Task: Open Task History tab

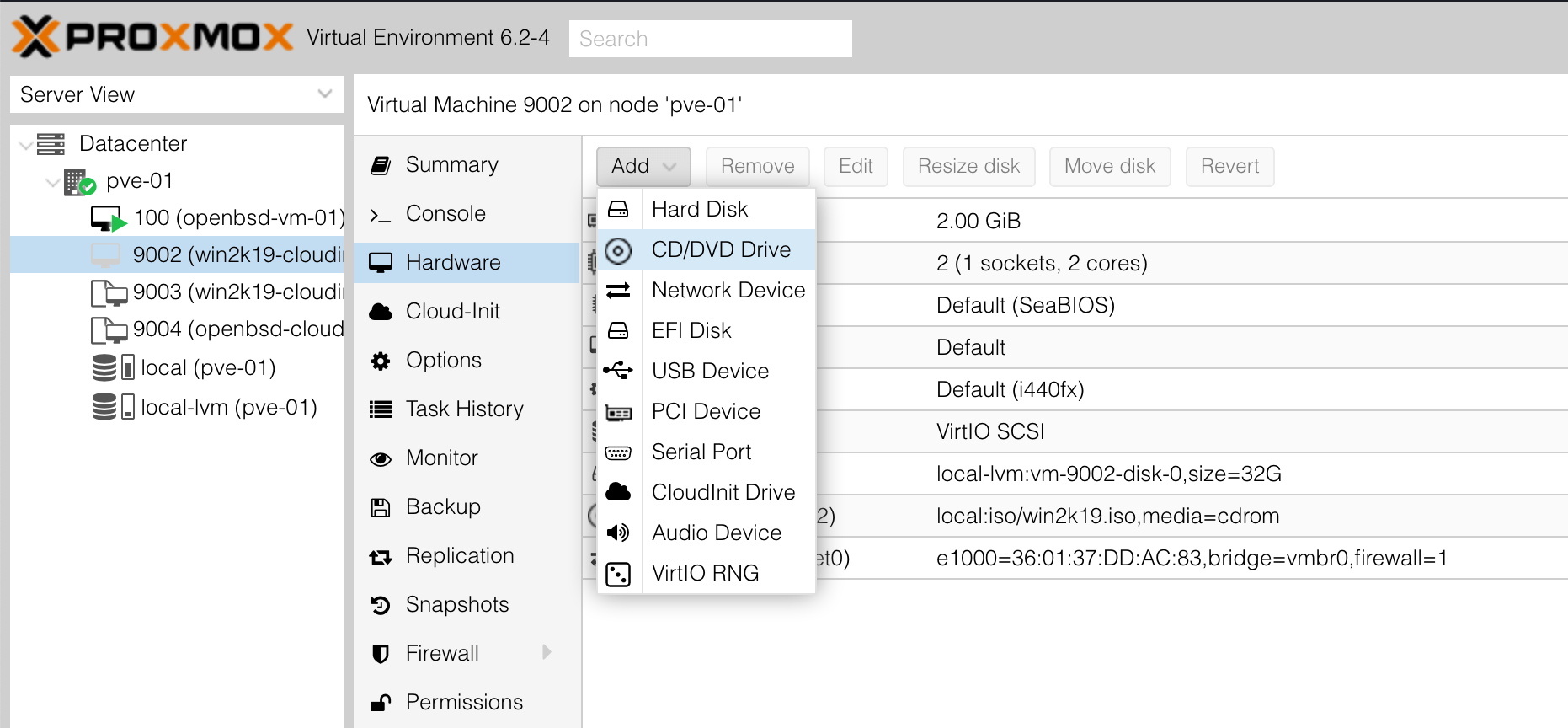Action: pyautogui.click(x=467, y=409)
